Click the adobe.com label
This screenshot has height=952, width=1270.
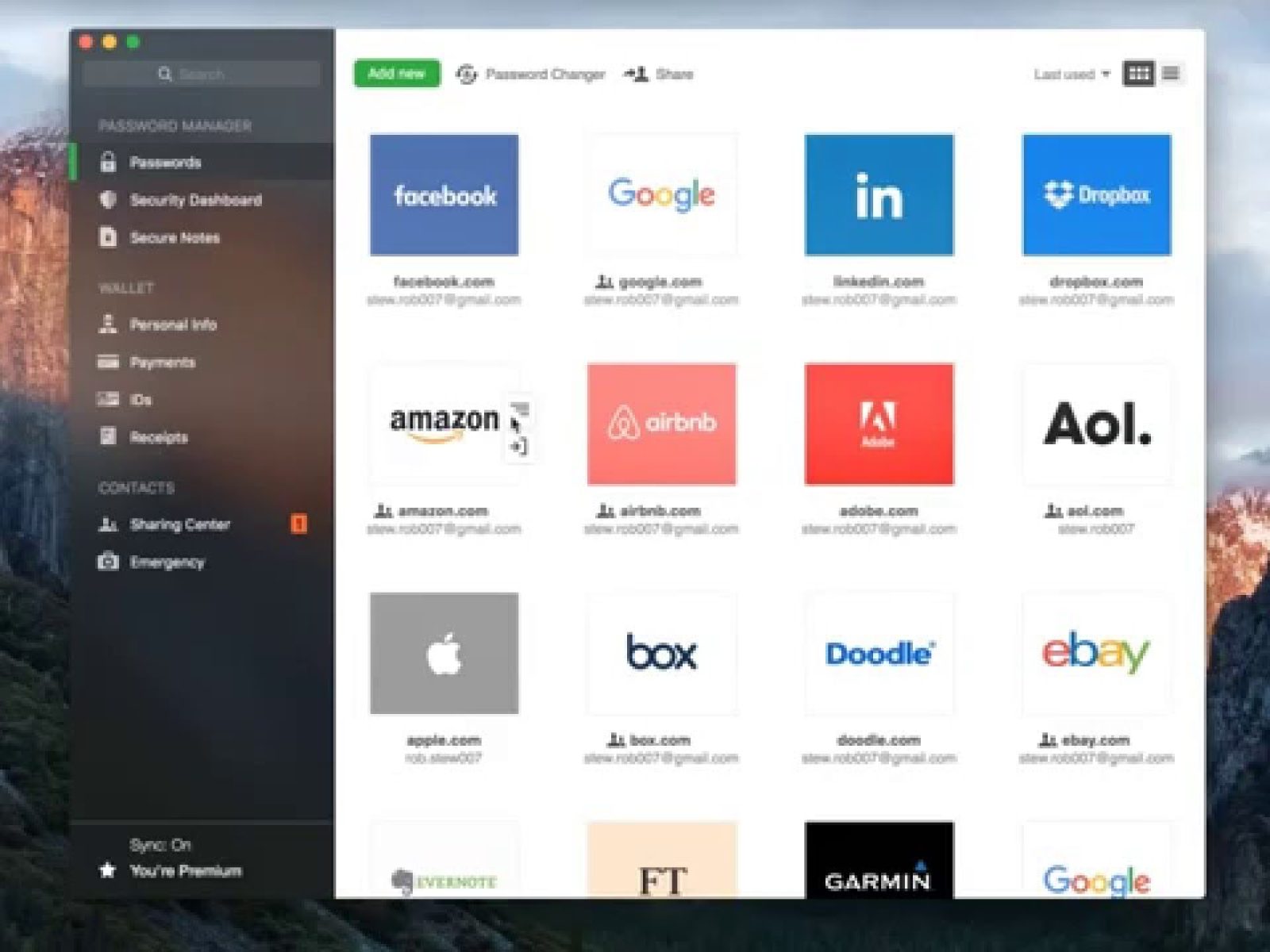[879, 511]
